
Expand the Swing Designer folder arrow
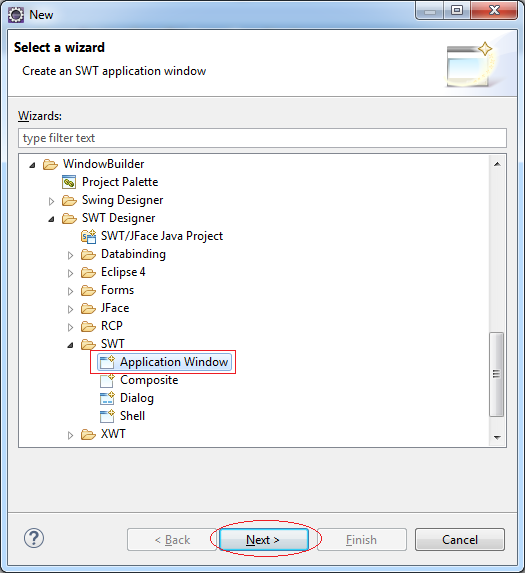click(x=52, y=201)
